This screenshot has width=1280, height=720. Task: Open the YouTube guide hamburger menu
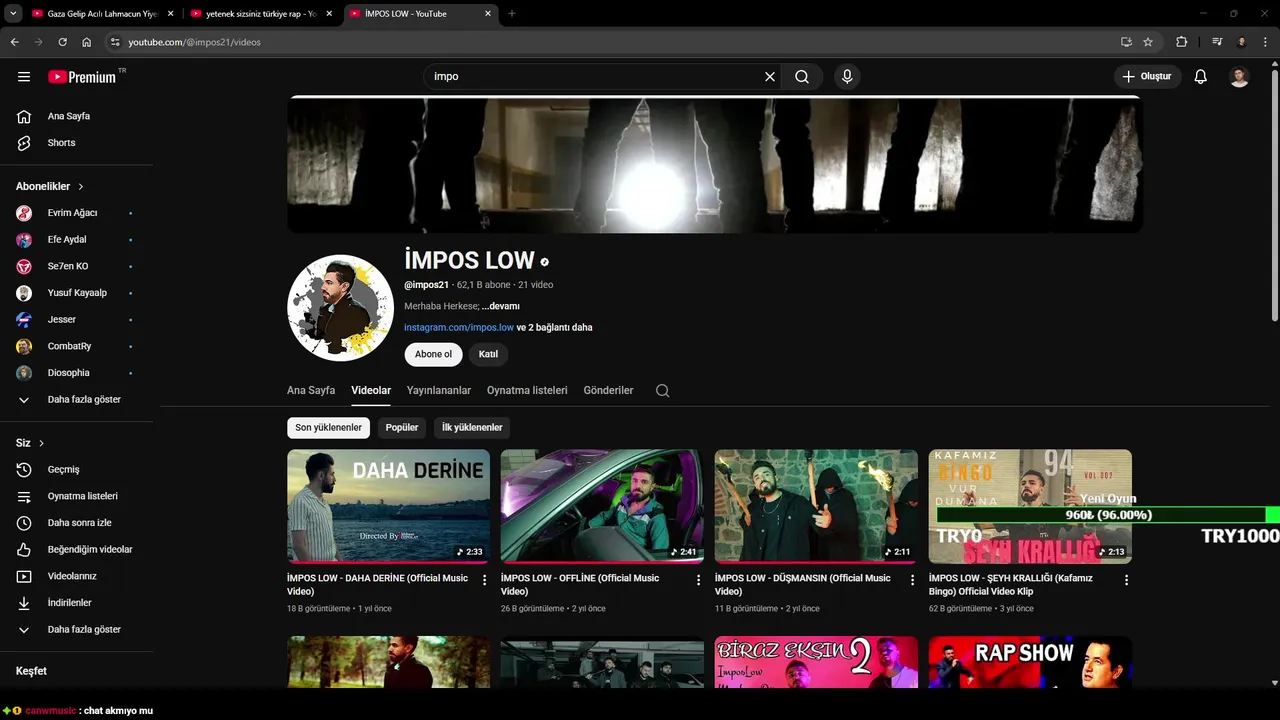click(24, 77)
